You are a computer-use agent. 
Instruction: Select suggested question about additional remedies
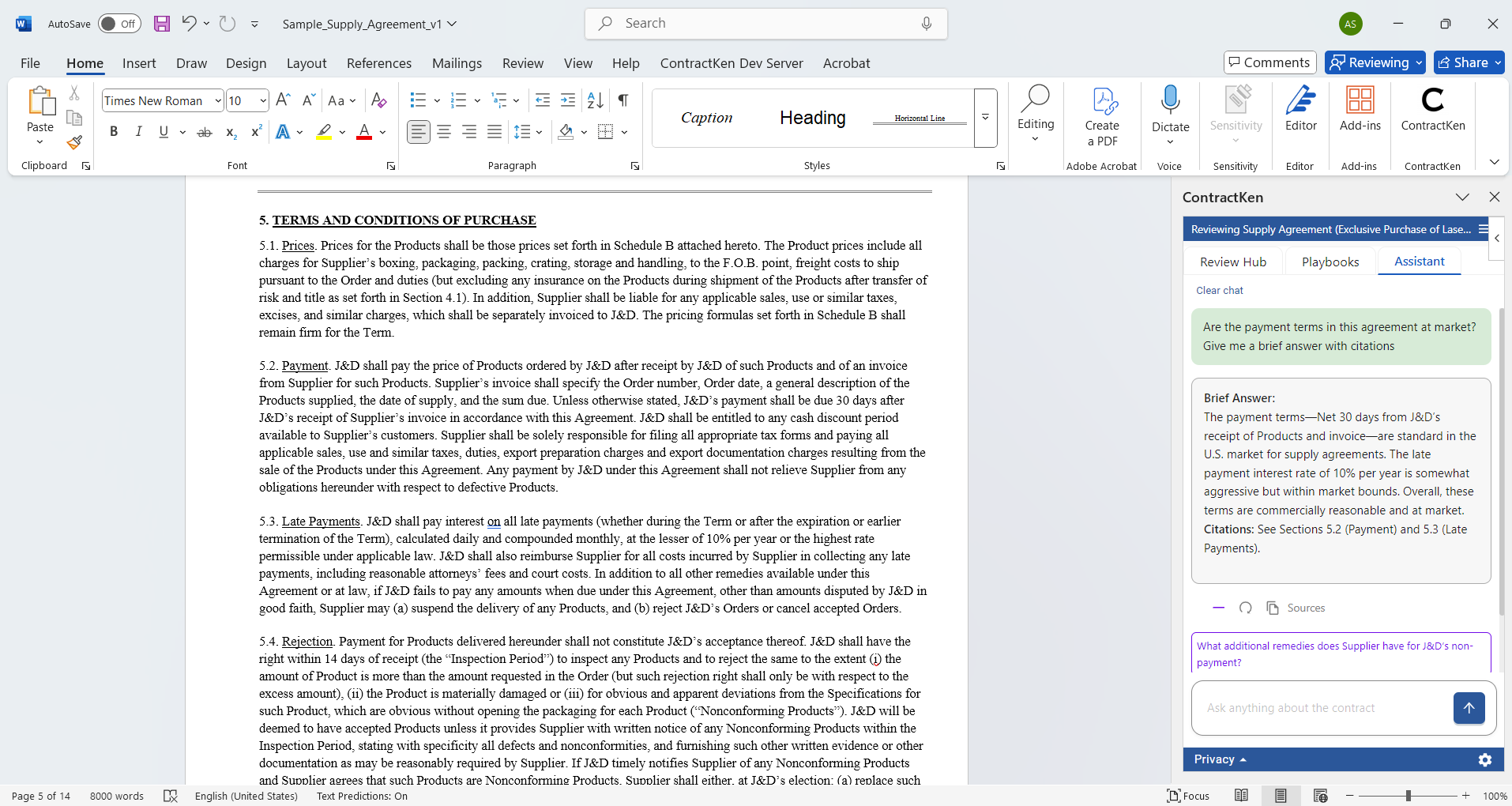(1341, 653)
